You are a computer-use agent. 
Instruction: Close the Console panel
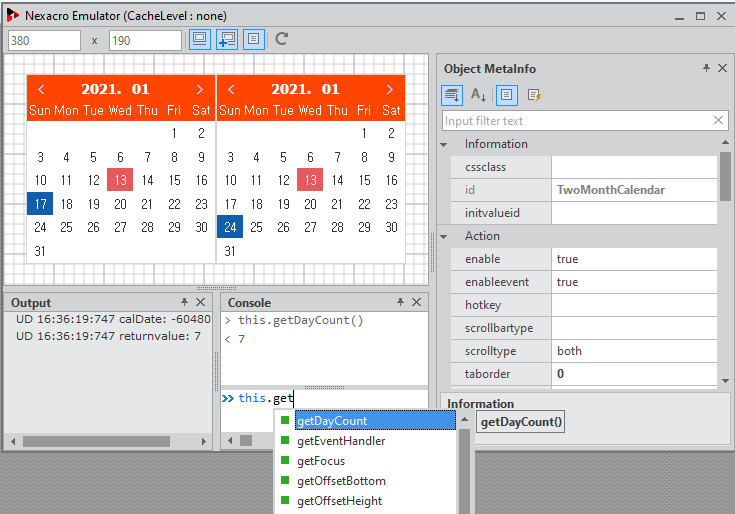(x=417, y=302)
